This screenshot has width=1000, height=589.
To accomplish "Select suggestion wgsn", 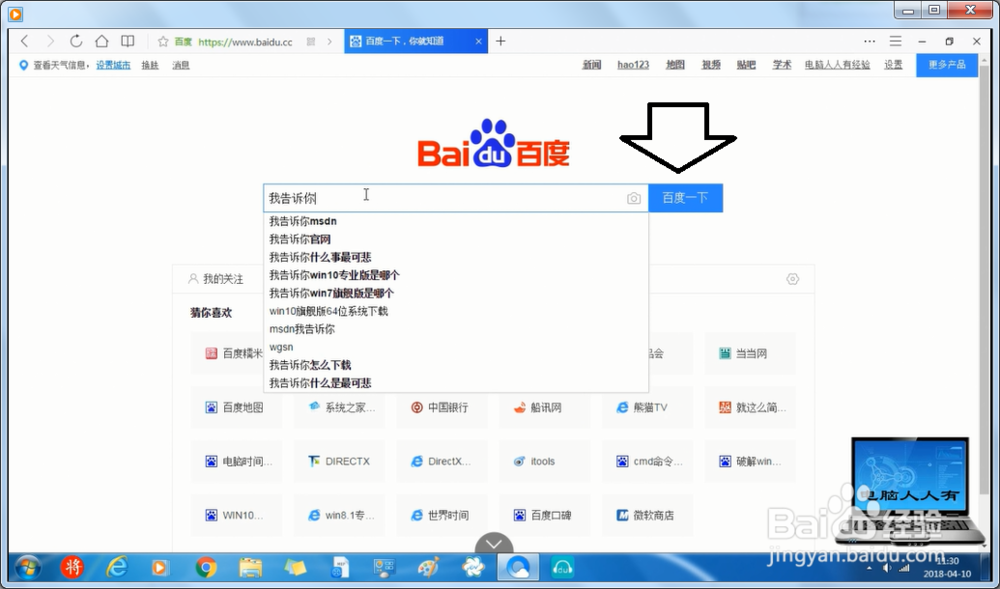I will (x=456, y=347).
